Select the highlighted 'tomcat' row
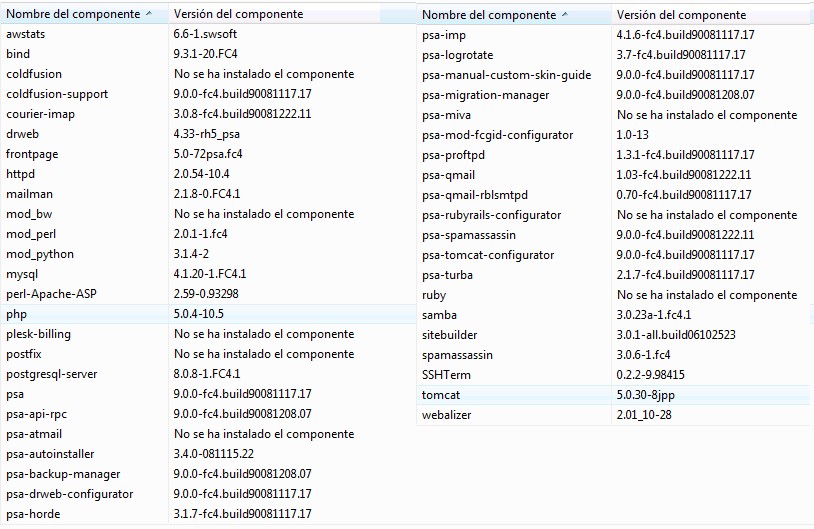 614,395
